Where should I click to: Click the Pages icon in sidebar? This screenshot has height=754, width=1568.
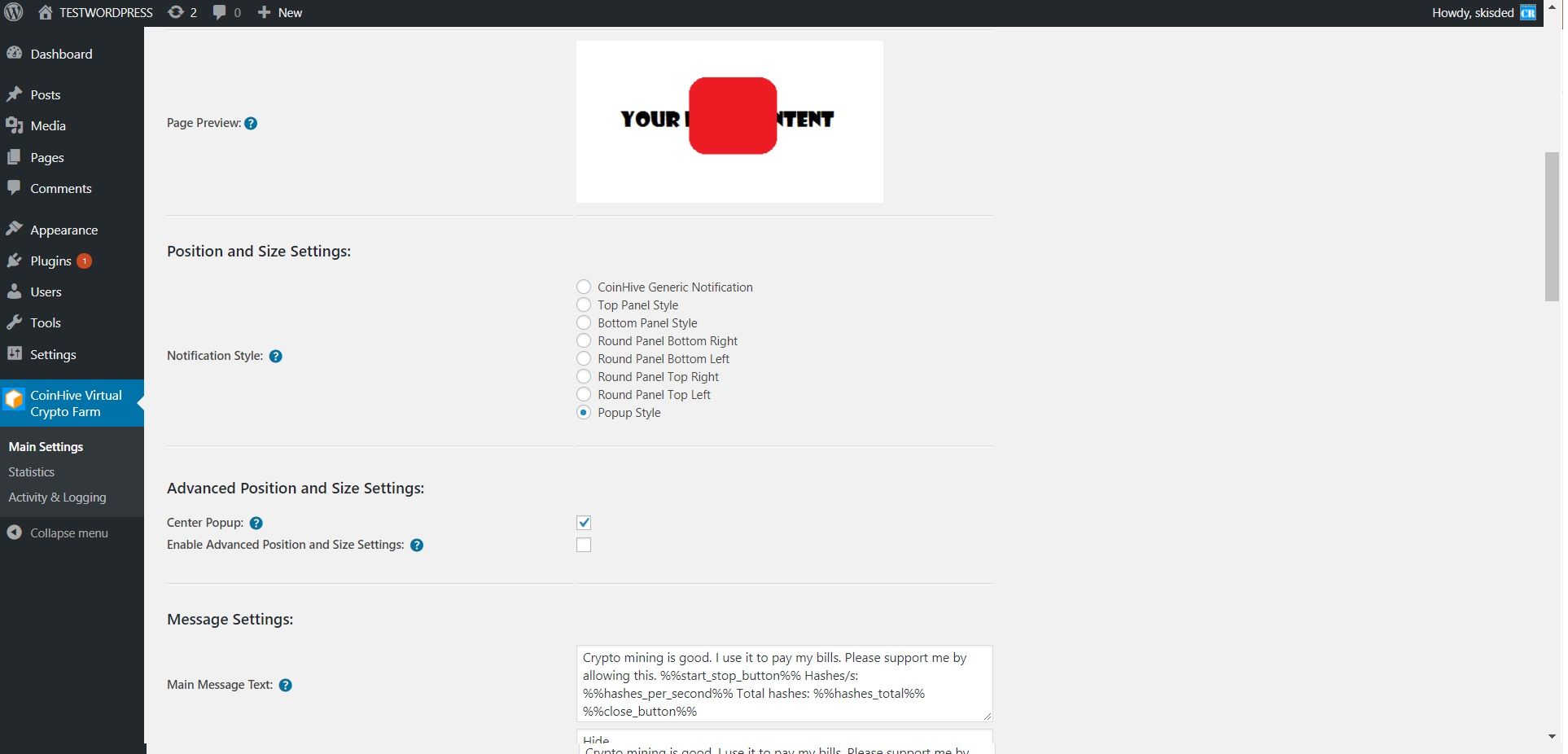click(14, 156)
